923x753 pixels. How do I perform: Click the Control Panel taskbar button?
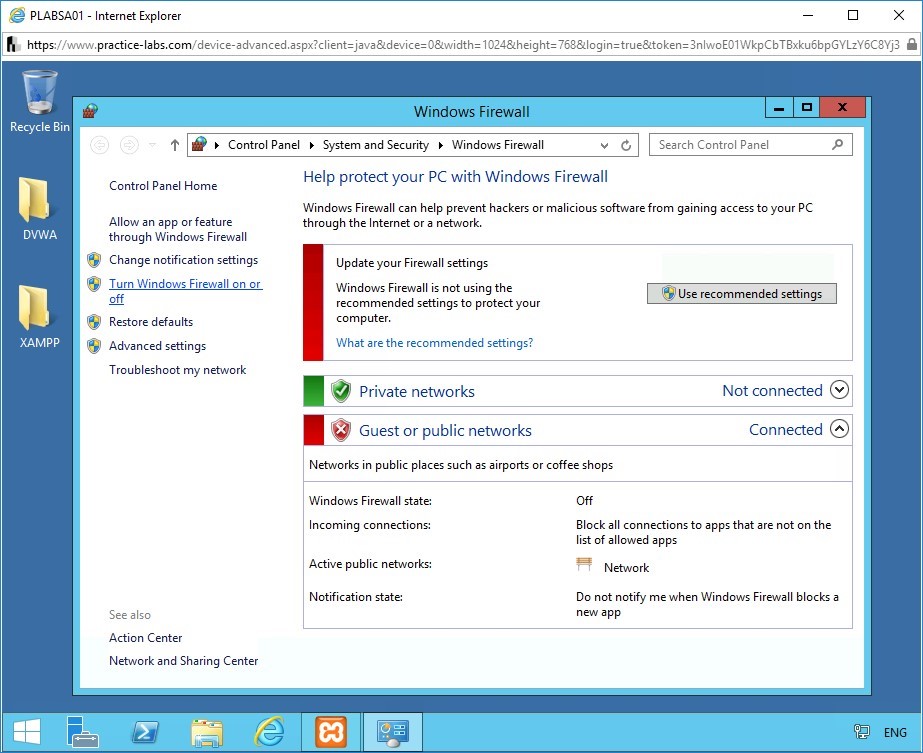click(393, 732)
